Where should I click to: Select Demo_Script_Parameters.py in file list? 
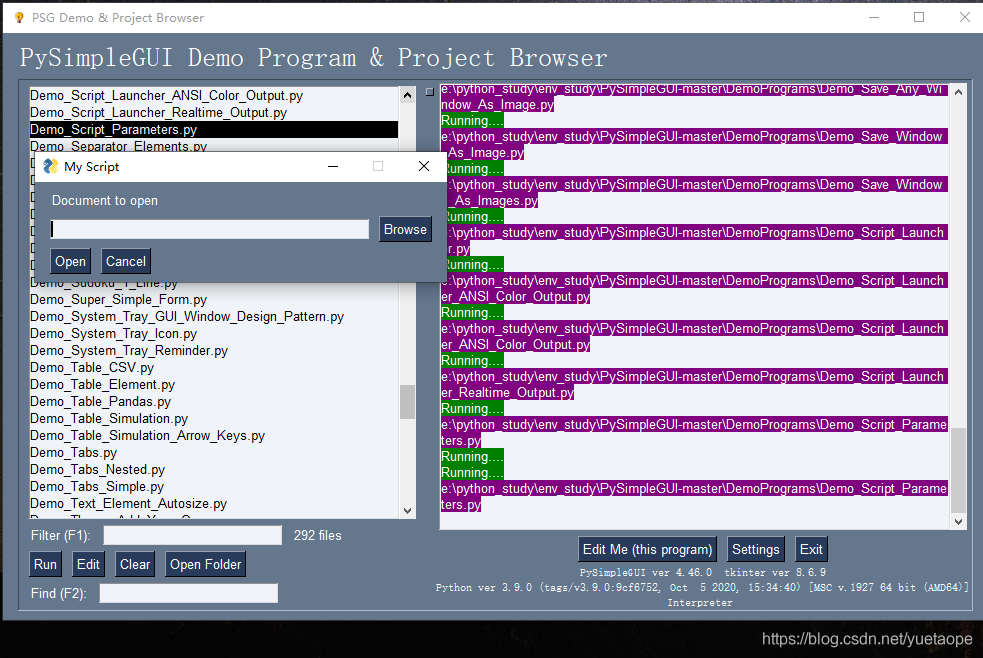pos(214,129)
